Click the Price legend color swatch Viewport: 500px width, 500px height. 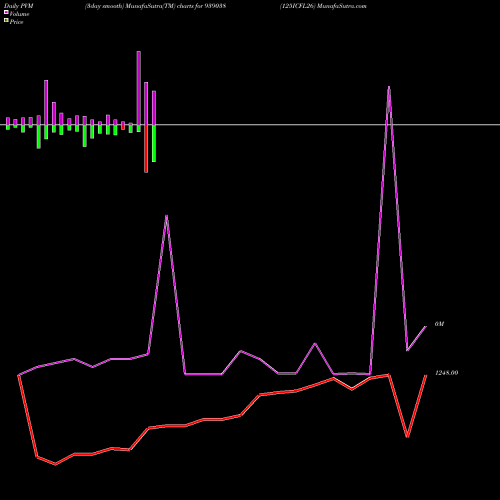pyautogui.click(x=6, y=20)
